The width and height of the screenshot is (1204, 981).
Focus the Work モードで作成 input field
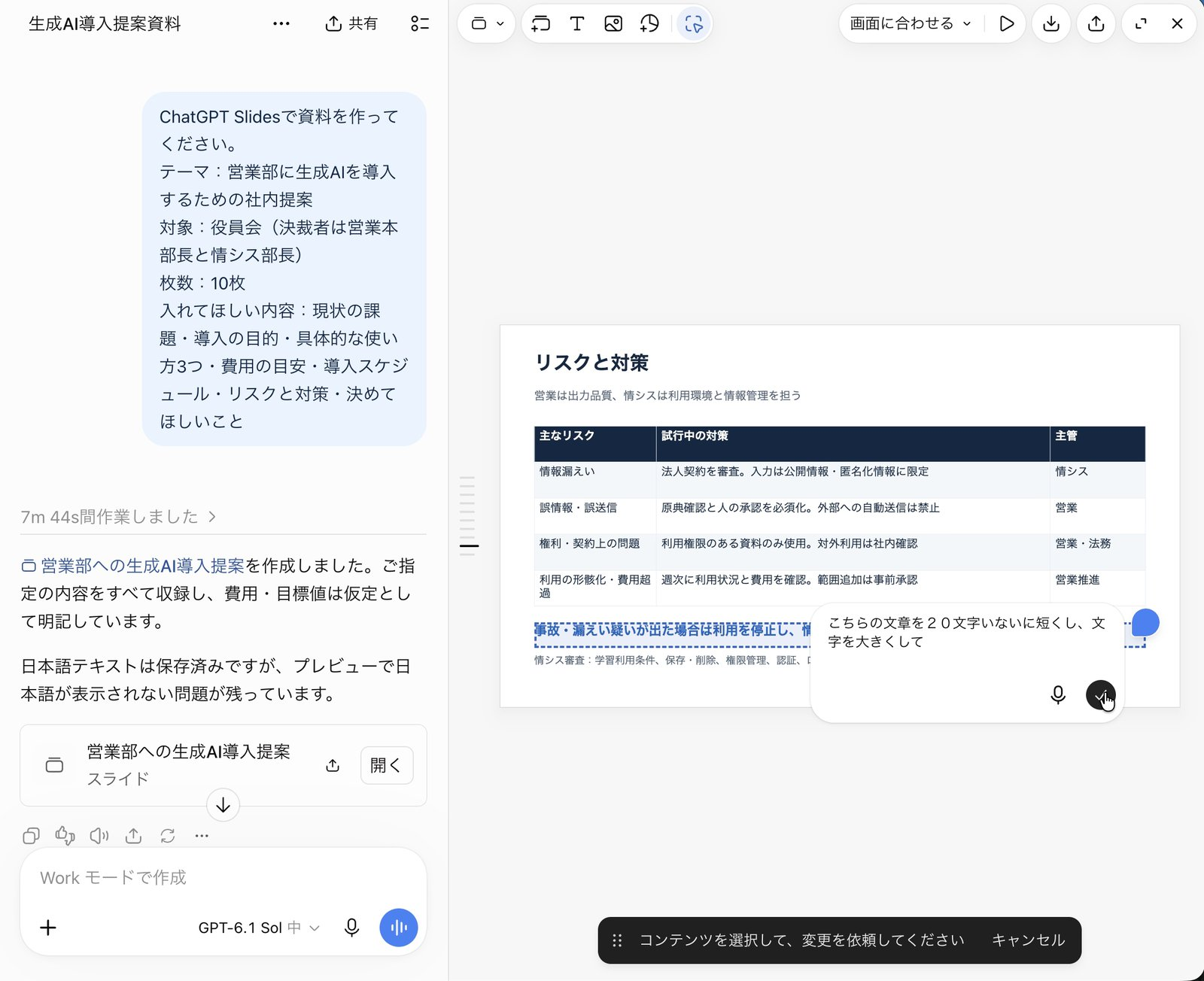click(x=223, y=878)
